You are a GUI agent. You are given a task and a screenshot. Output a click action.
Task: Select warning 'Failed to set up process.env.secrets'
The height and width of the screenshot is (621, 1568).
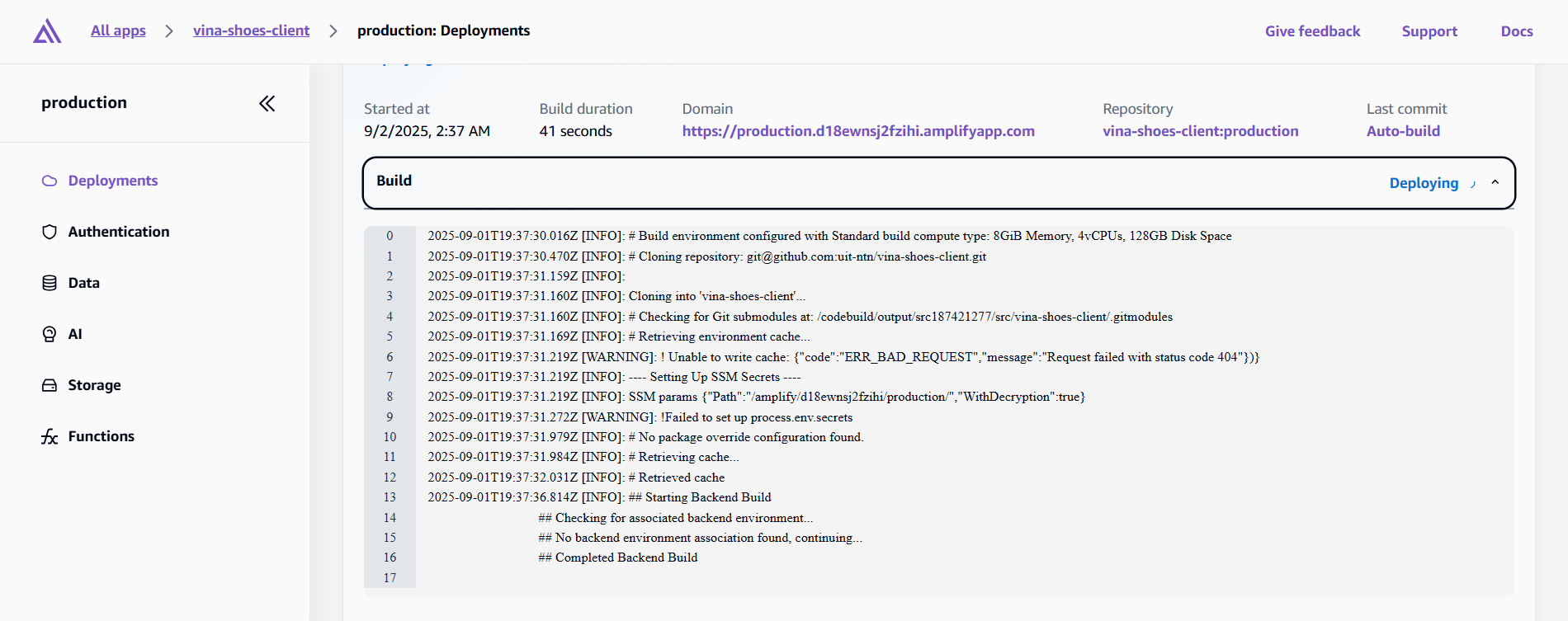[x=640, y=417]
